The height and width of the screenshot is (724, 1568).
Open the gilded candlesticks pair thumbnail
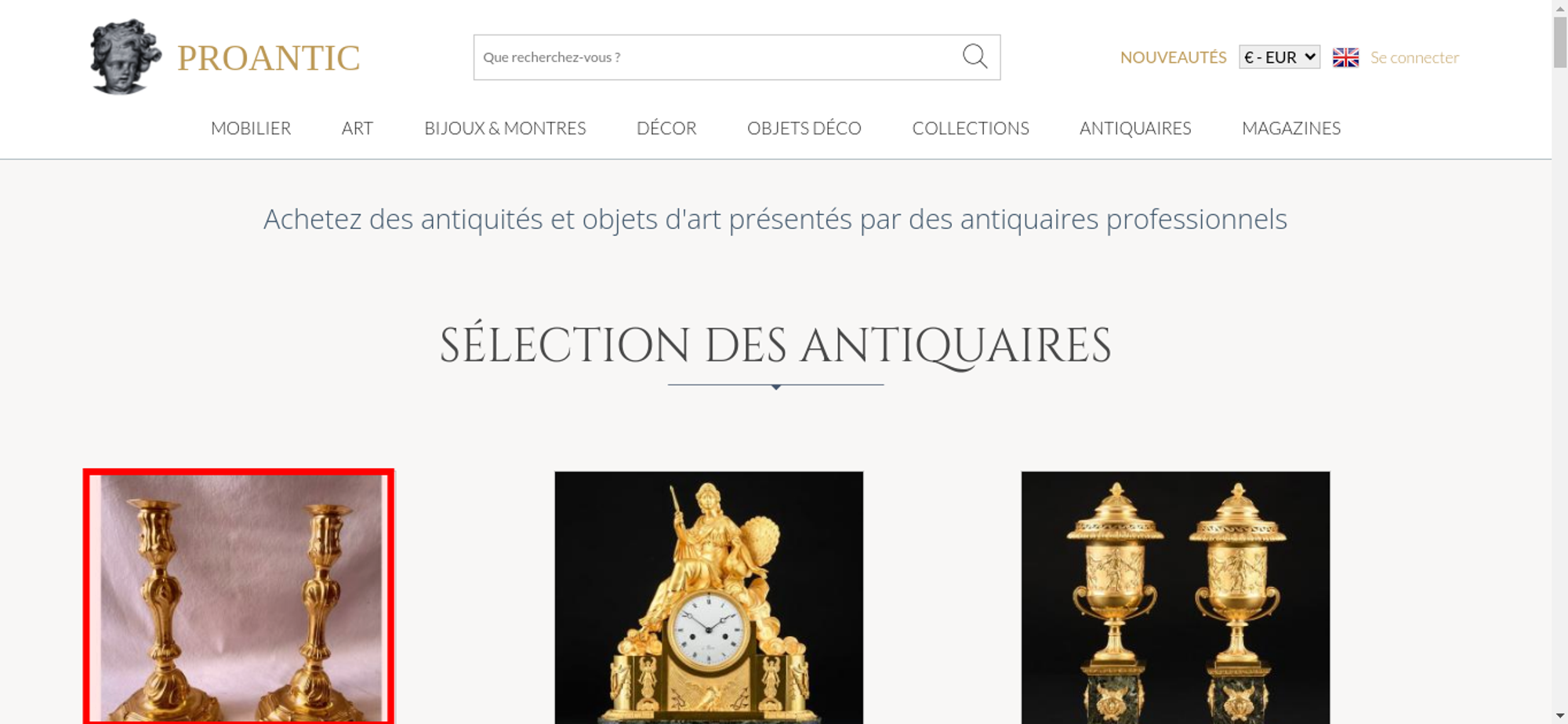click(x=238, y=596)
